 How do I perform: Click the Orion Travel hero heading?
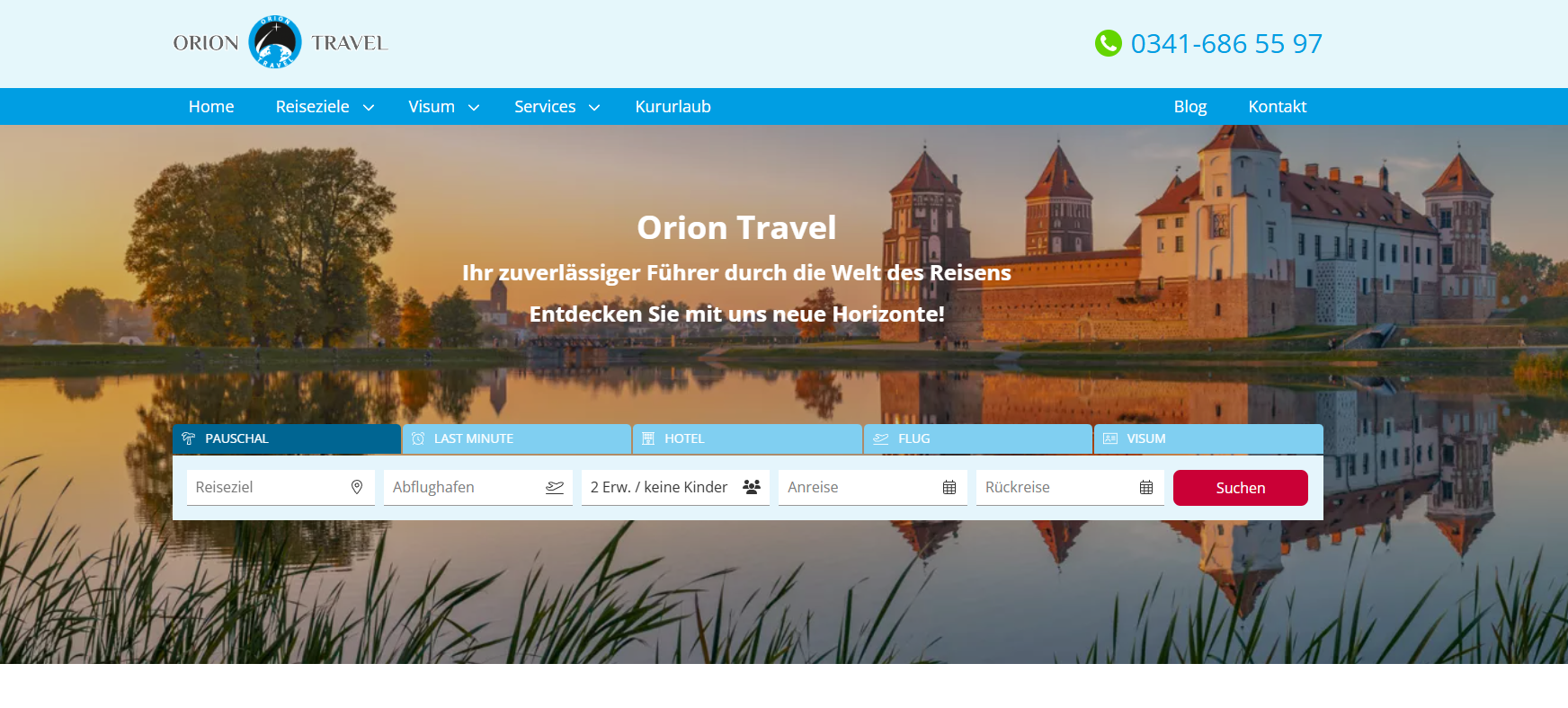coord(736,227)
